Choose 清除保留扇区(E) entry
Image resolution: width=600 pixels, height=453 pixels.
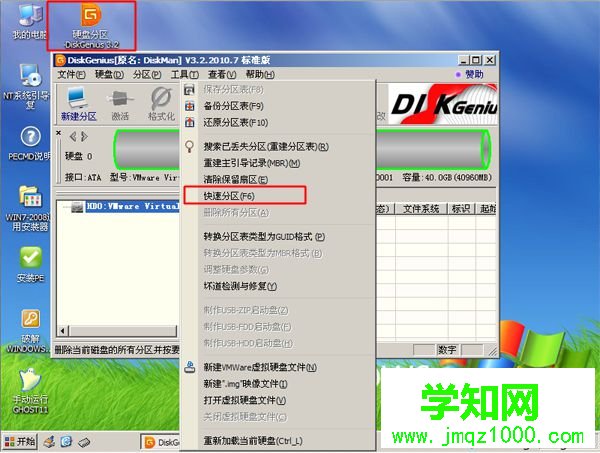tap(279, 179)
